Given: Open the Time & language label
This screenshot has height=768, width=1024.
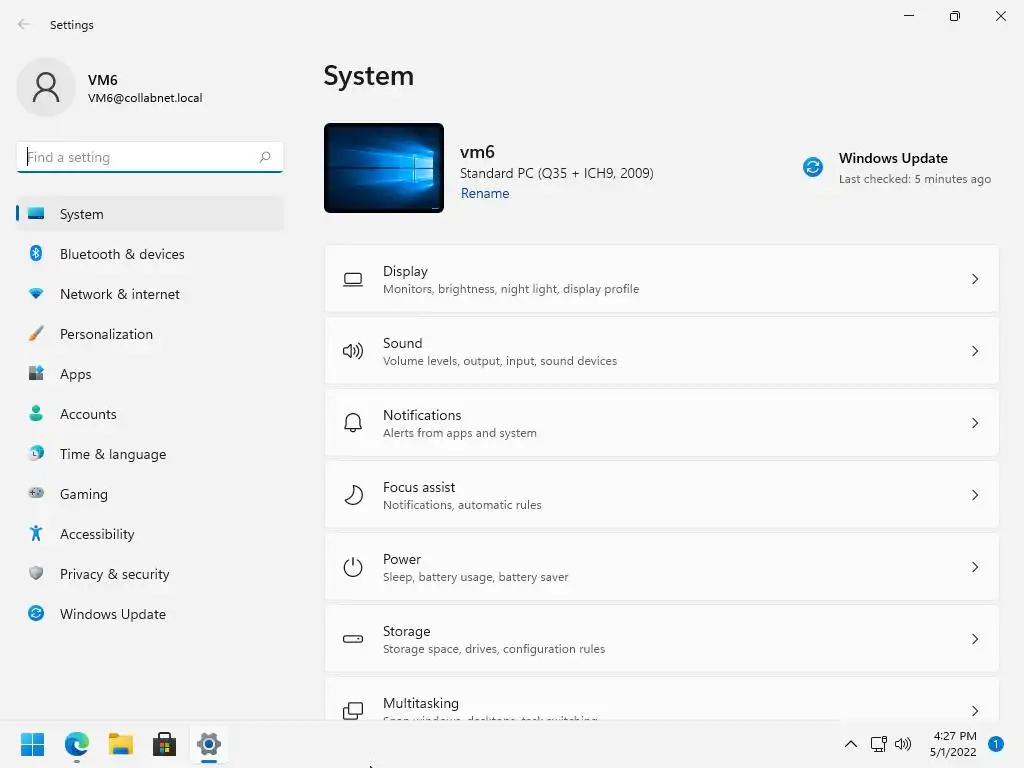Looking at the screenshot, I should click(x=113, y=454).
